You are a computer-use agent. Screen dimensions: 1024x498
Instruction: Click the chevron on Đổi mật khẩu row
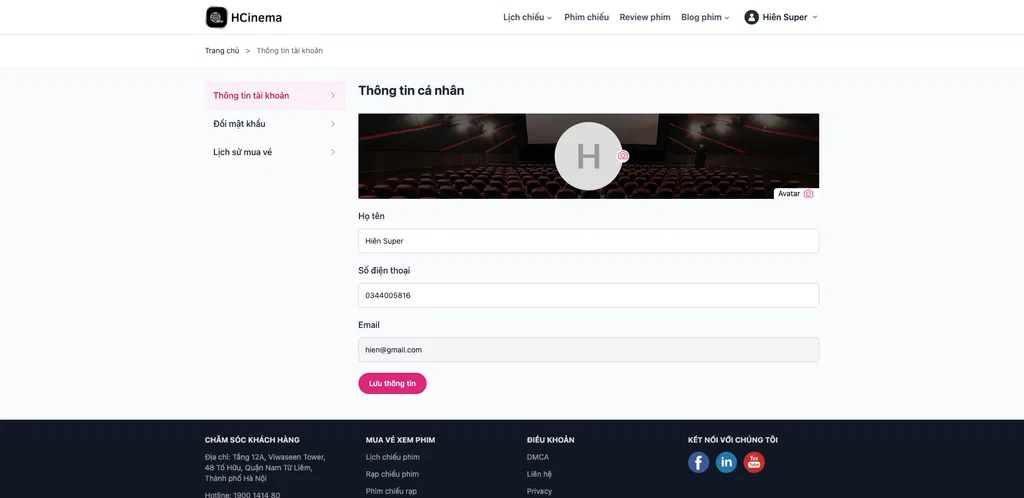click(x=332, y=124)
